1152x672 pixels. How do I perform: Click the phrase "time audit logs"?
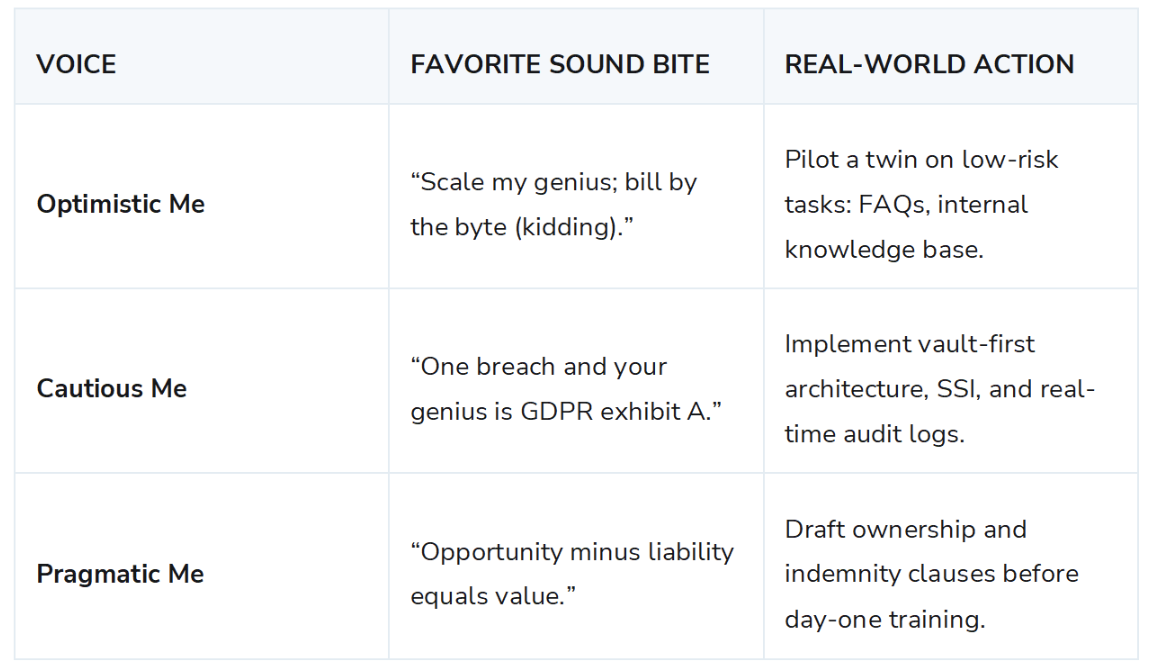[x=872, y=434]
